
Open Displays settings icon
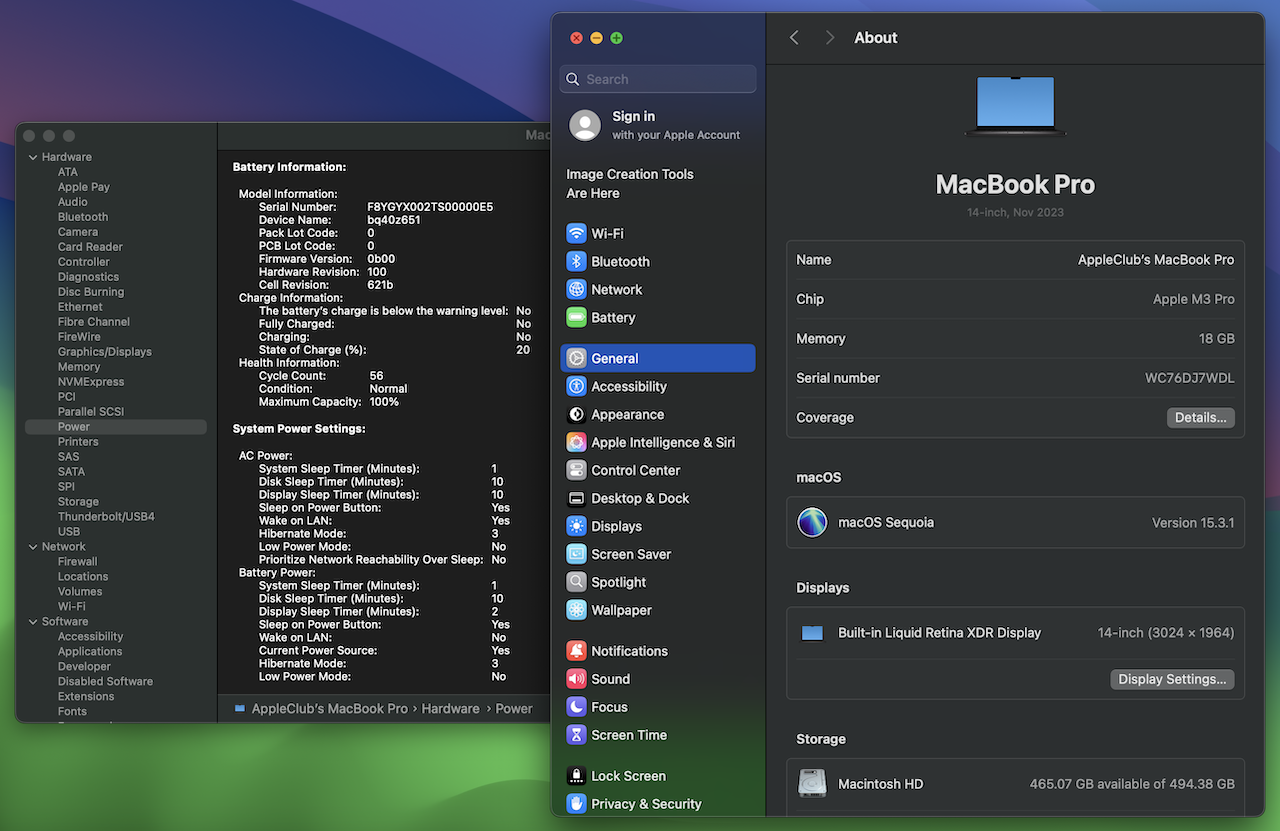(x=576, y=526)
